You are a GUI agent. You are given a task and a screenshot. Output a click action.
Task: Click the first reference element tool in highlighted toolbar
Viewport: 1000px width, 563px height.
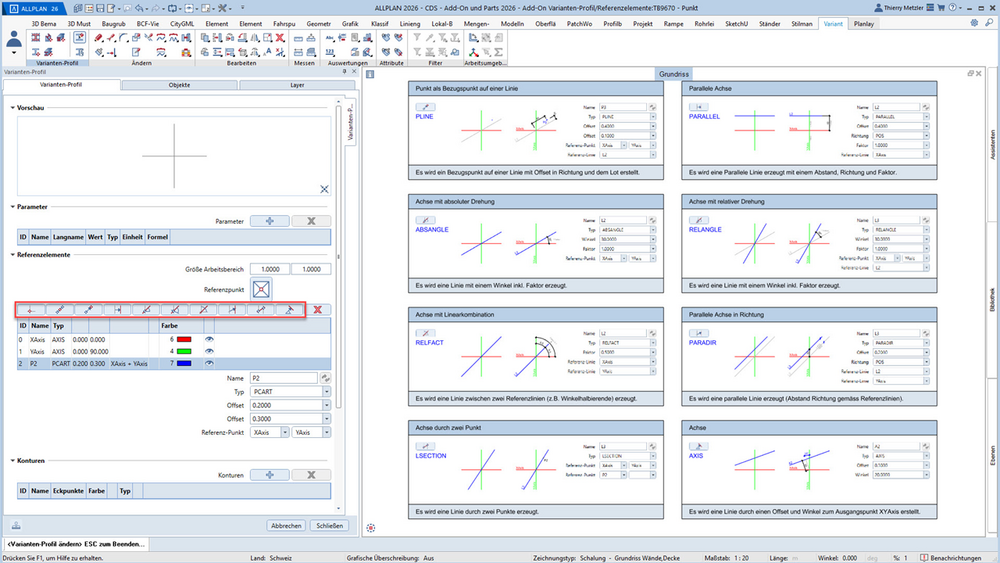coord(31,310)
